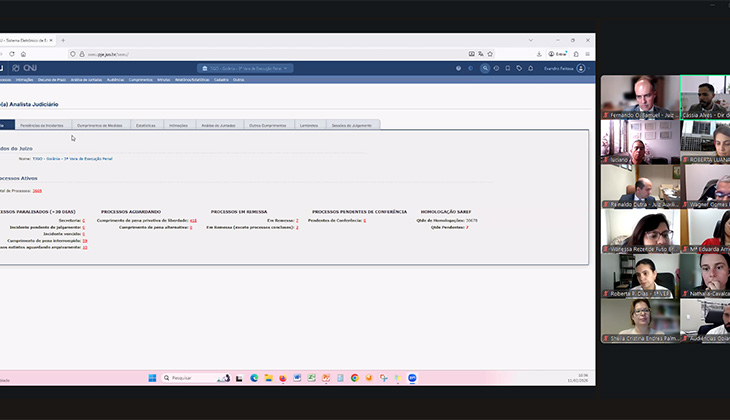Switch to the Intimações tab
This screenshot has width=730, height=420.
click(x=178, y=125)
